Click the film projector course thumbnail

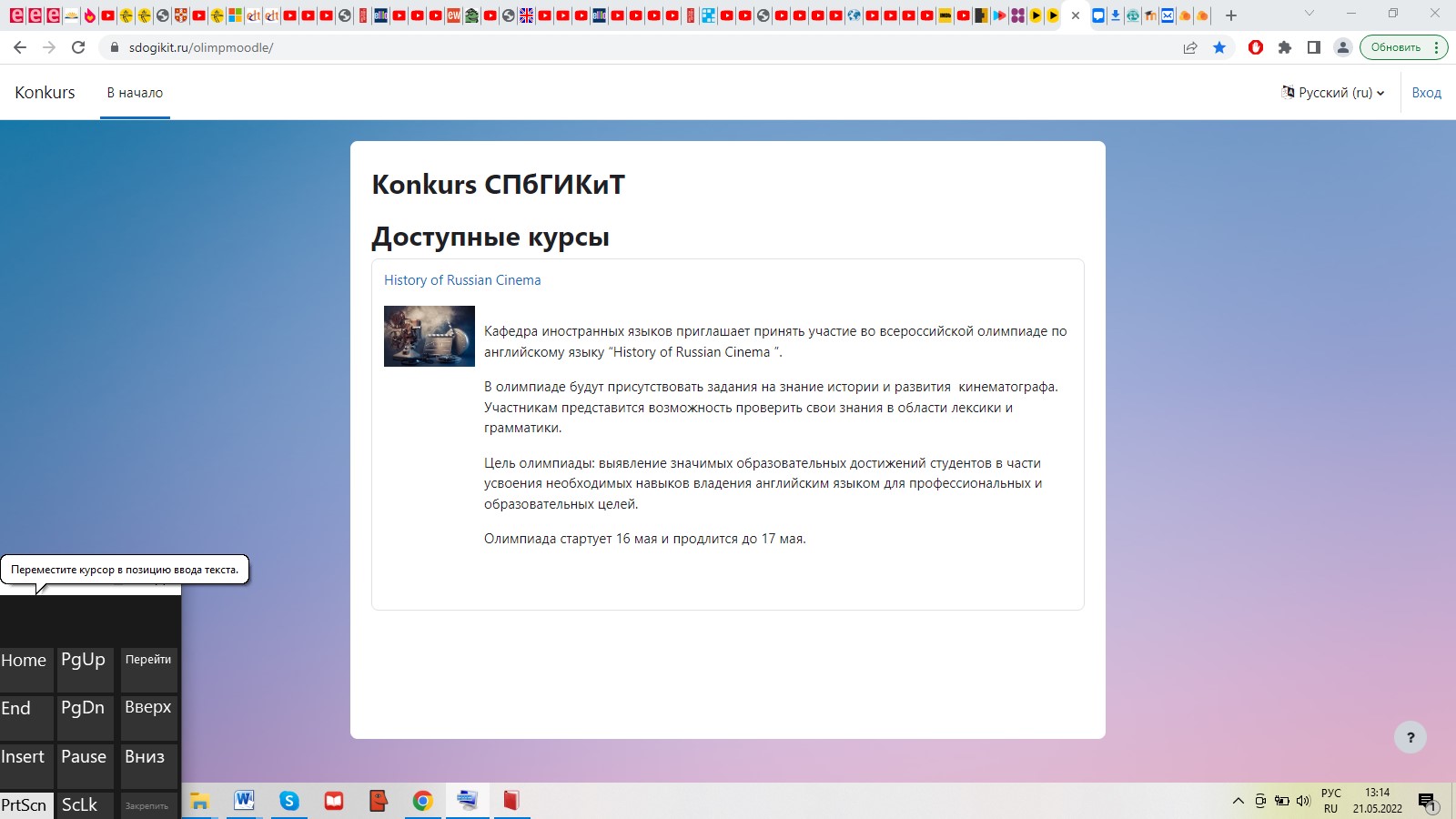click(x=430, y=336)
